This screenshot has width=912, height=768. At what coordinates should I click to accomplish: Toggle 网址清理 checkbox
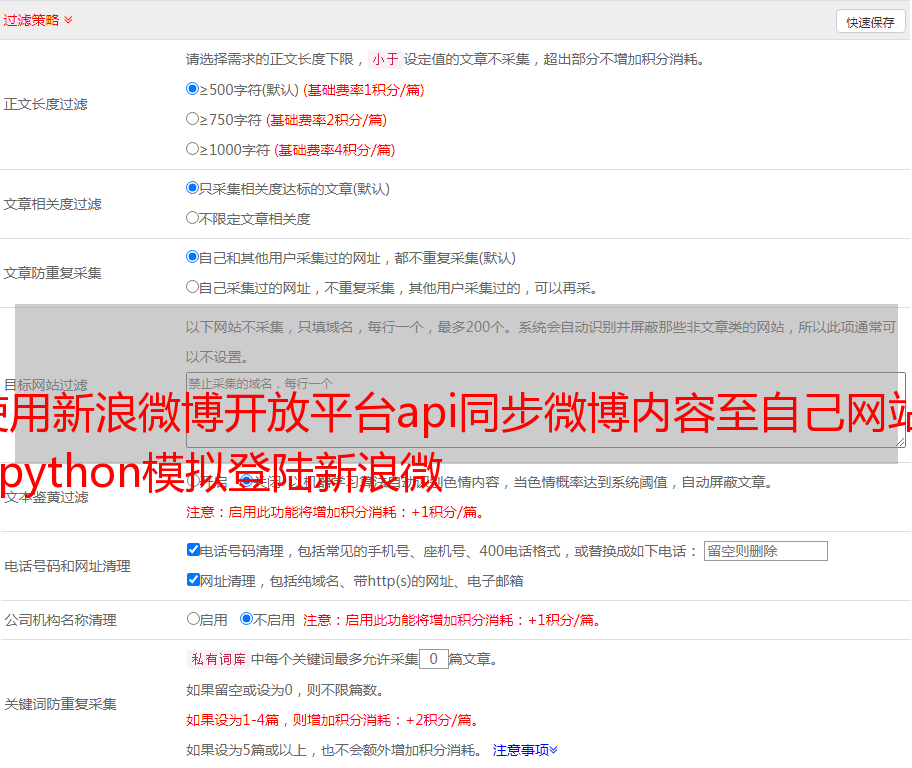click(194, 580)
